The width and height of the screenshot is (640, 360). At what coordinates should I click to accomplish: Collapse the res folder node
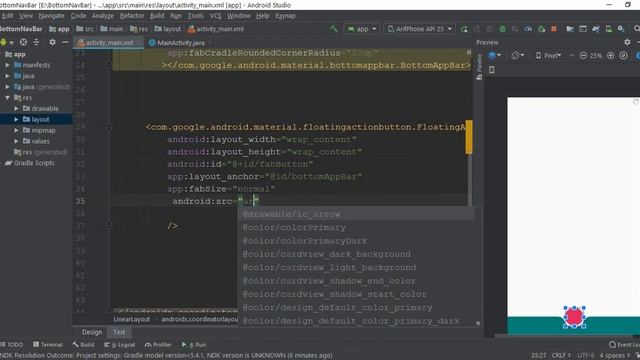pyautogui.click(x=7, y=98)
